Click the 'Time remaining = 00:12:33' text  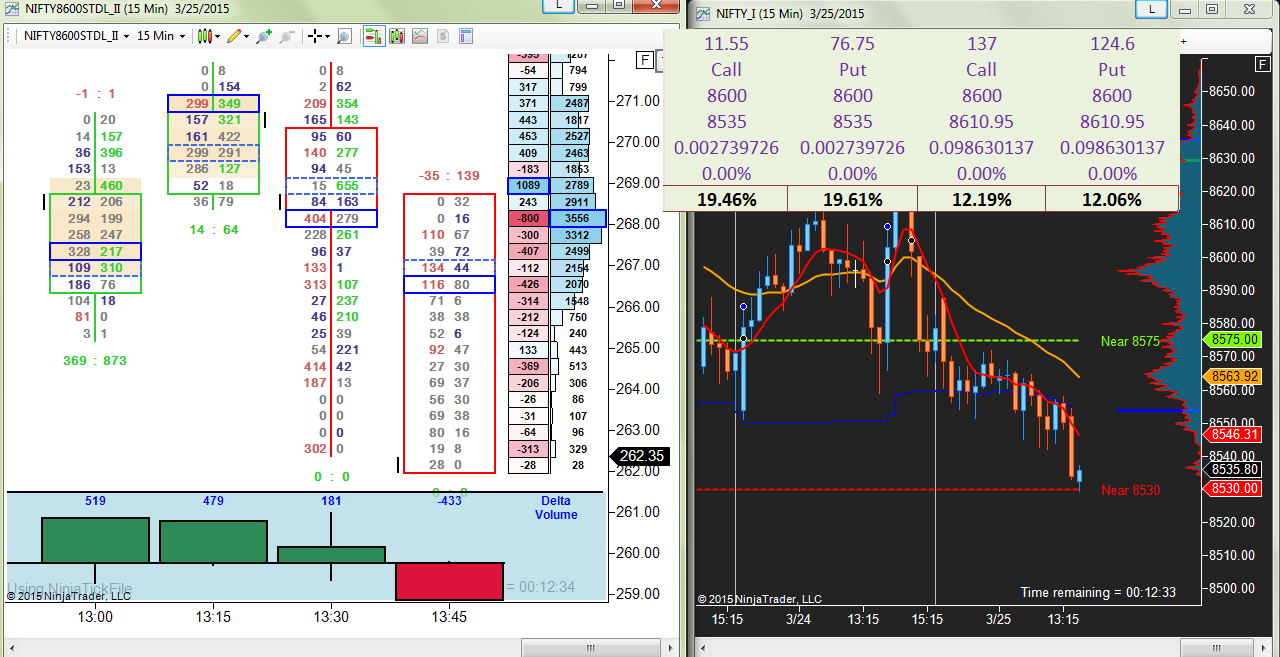(1098, 592)
